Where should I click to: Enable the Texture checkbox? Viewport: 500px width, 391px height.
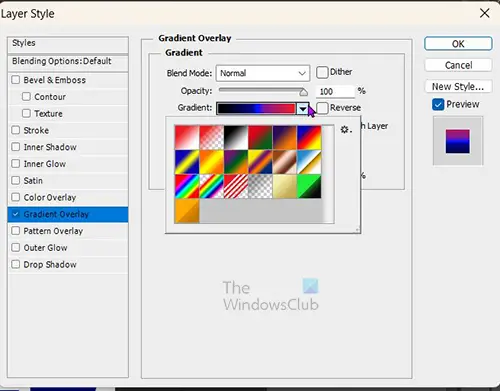point(26,113)
